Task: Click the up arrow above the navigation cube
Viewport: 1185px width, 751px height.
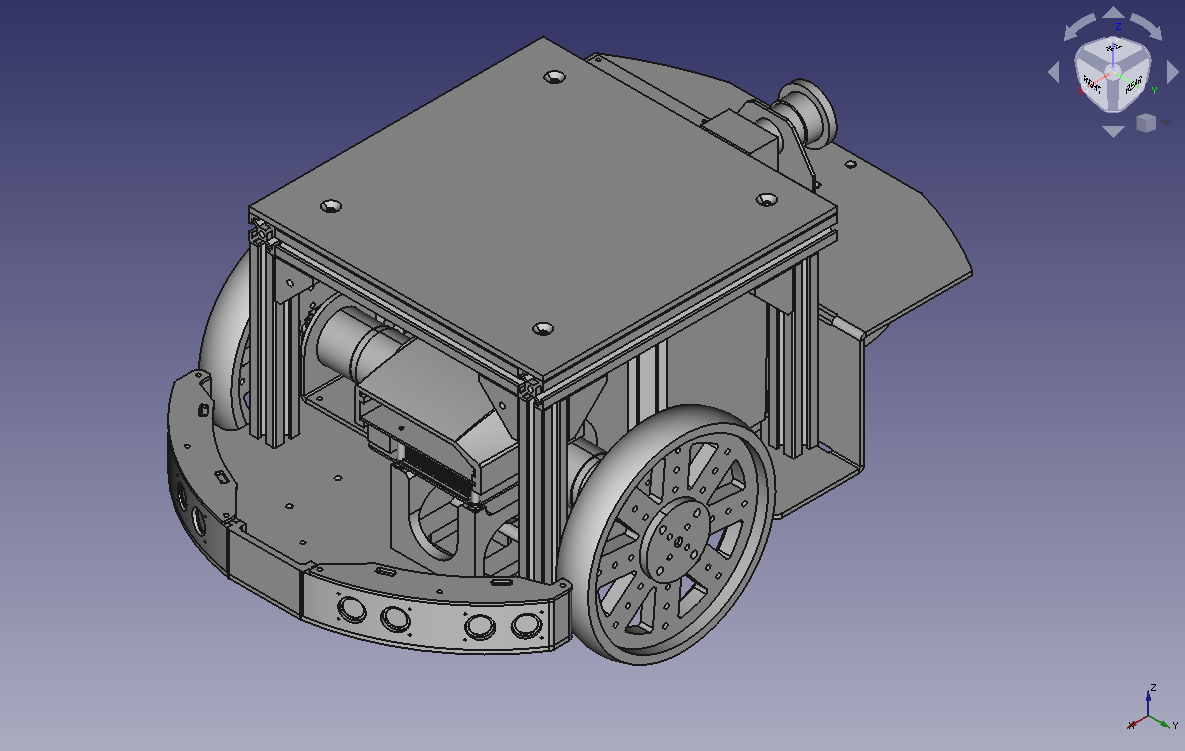Action: pyautogui.click(x=1113, y=13)
